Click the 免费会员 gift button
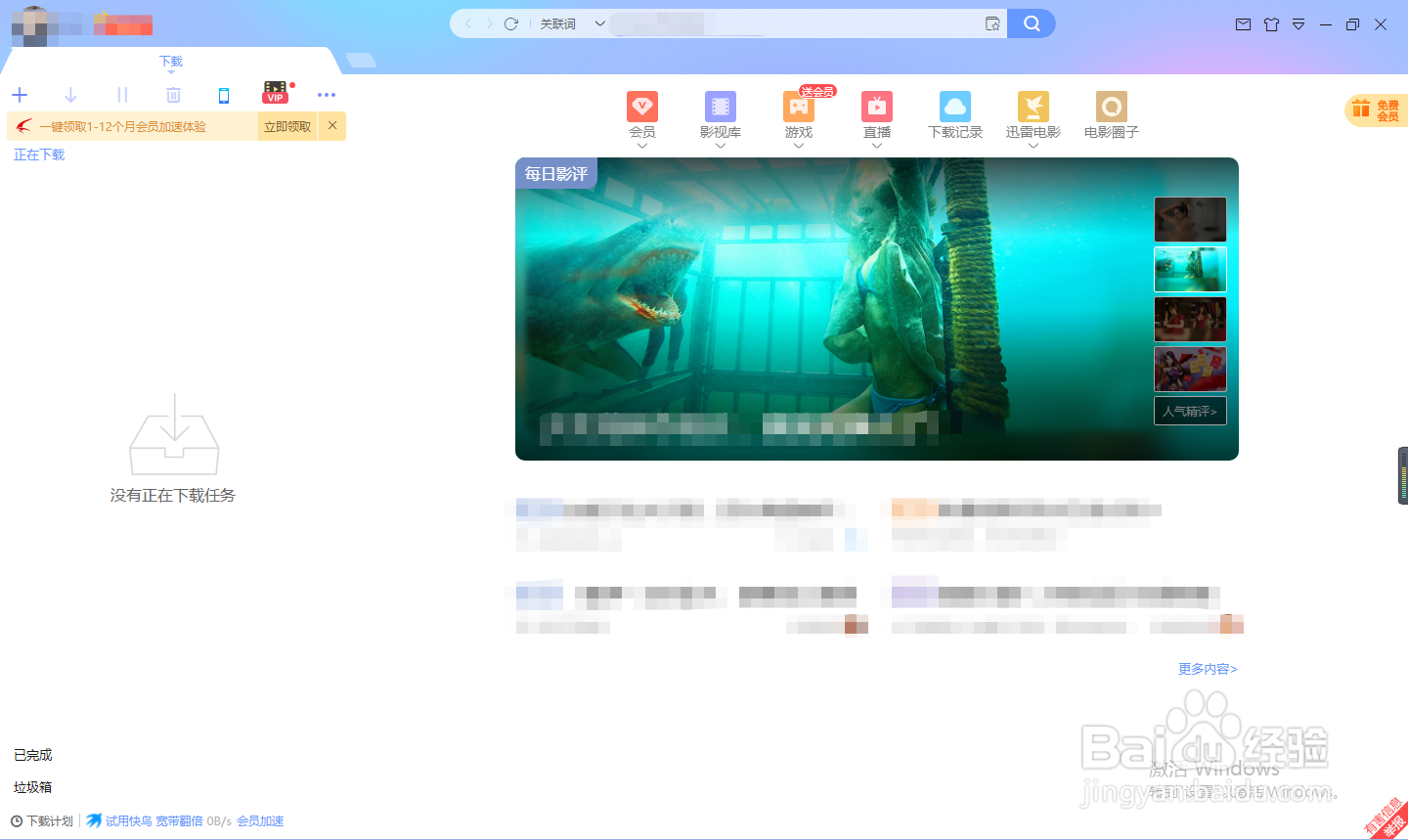 pos(1377,111)
